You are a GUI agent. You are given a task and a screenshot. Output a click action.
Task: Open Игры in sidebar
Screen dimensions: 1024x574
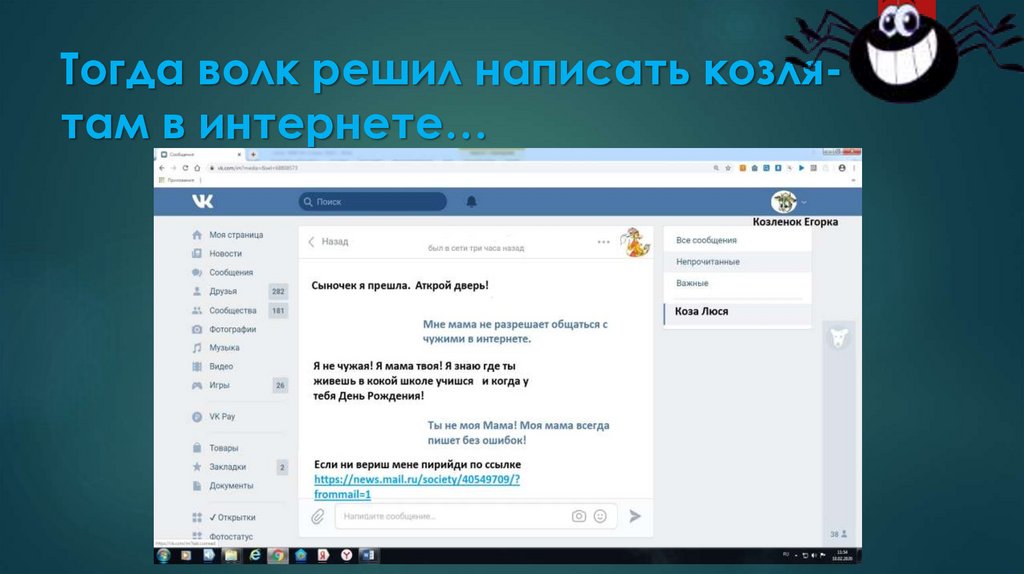pyautogui.click(x=219, y=385)
